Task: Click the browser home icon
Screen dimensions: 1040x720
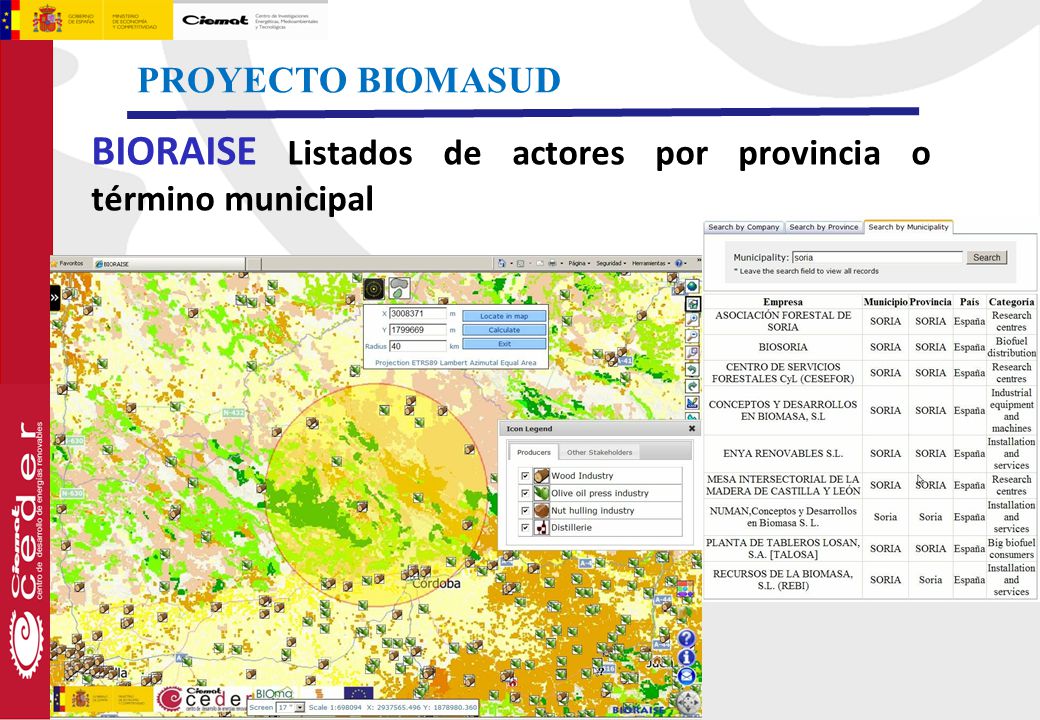Action: point(502,263)
